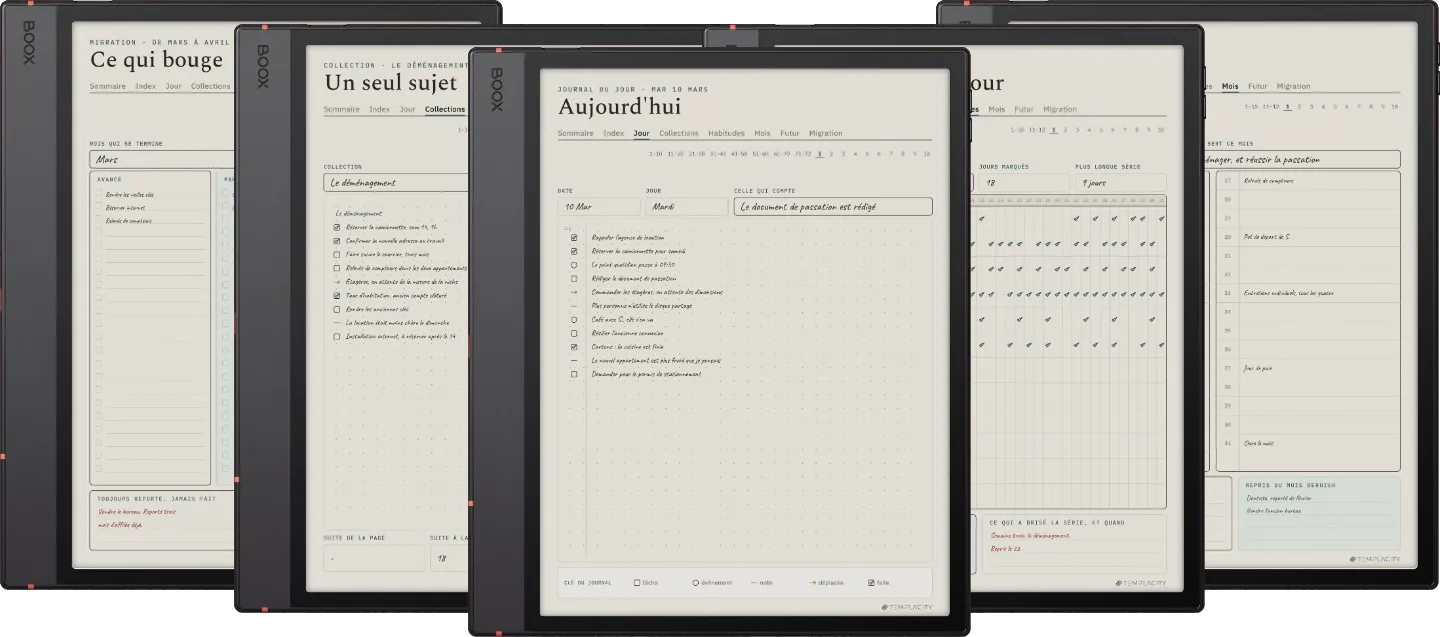
Task: Click text Le nouvel appartement est plus froid
Action: 656,360
